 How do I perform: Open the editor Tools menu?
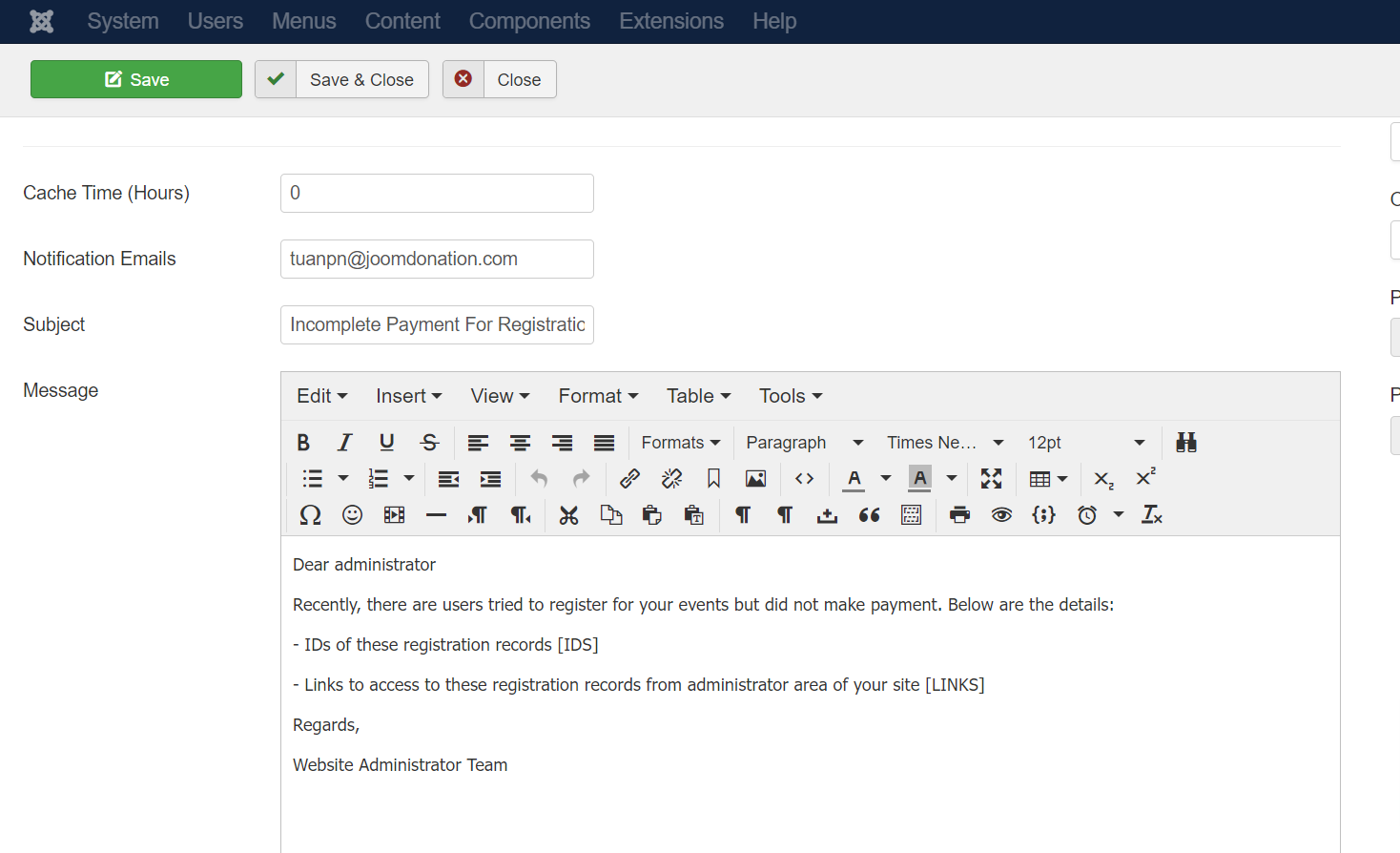[791, 396]
